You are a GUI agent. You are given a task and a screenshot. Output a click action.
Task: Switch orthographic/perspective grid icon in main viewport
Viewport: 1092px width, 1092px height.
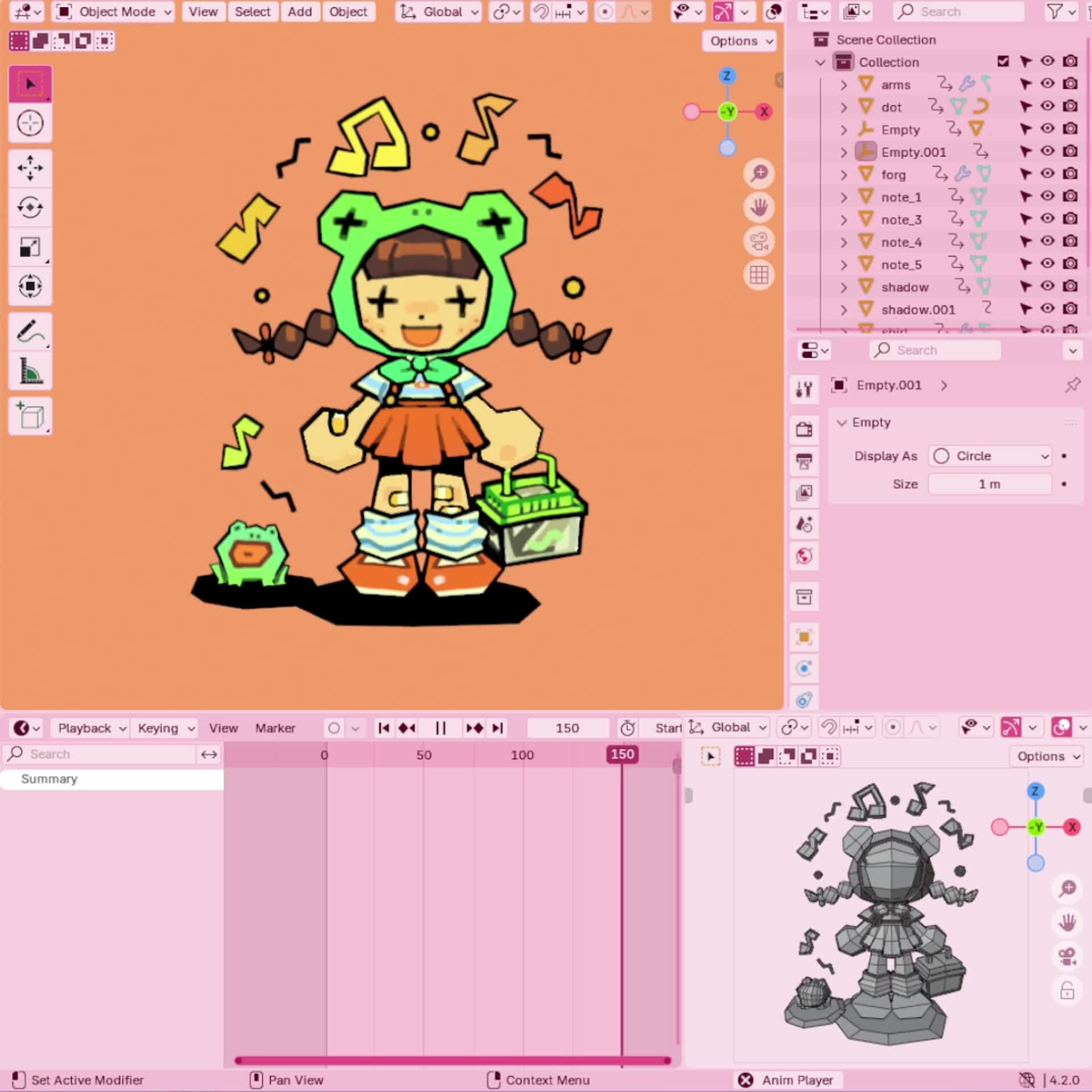point(759,275)
